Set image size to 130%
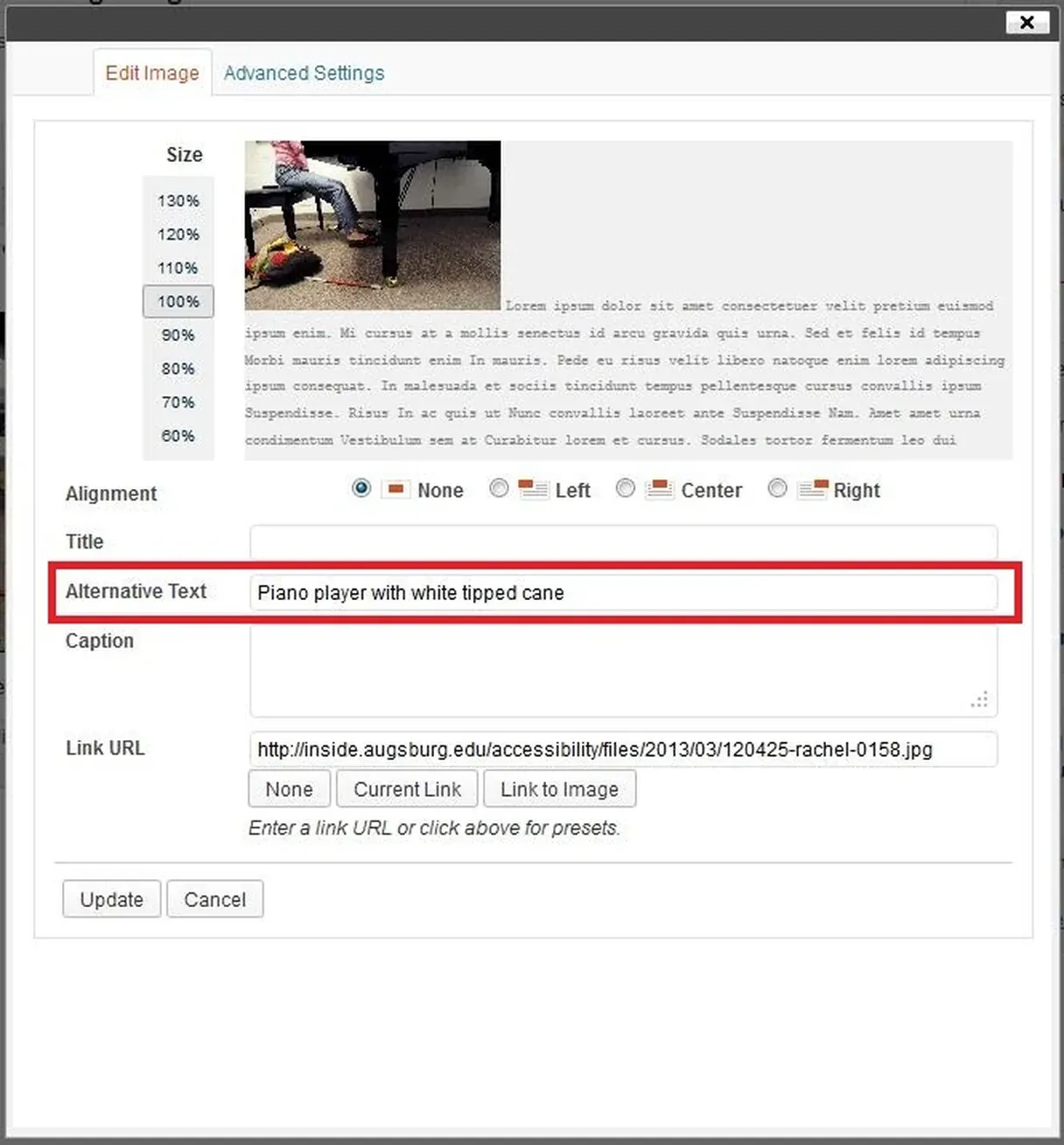This screenshot has width=1064, height=1145. (x=178, y=200)
